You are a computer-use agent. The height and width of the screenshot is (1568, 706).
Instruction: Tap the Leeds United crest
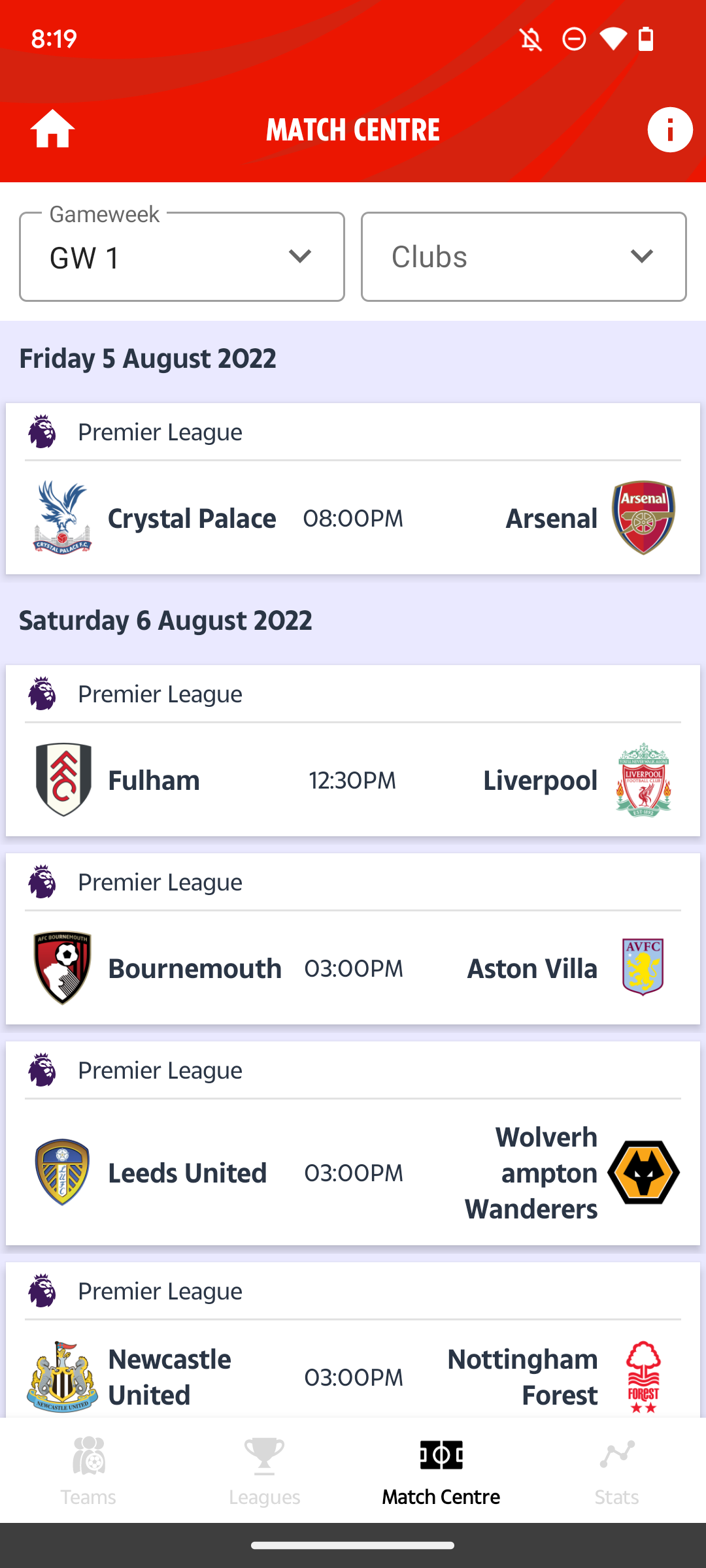62,1172
